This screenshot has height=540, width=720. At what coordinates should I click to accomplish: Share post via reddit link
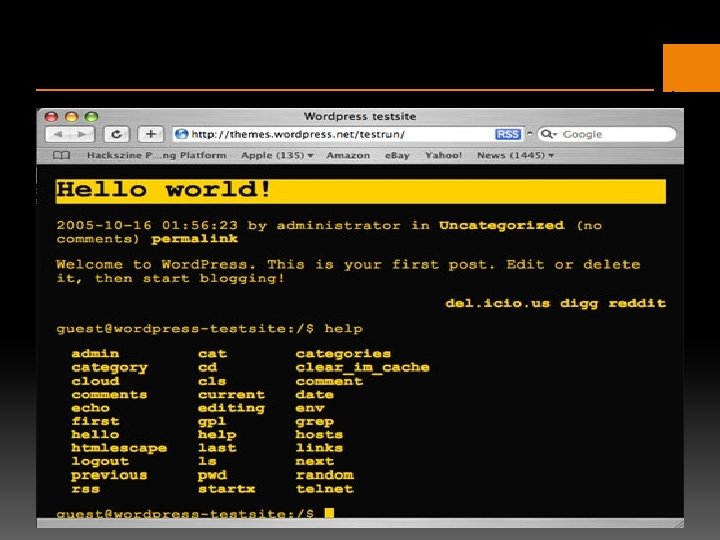637,304
